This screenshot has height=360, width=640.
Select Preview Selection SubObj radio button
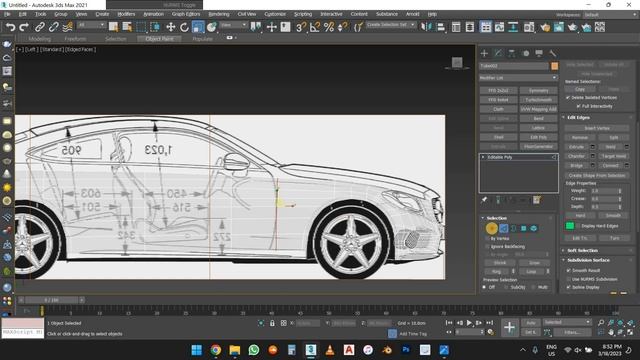[x=506, y=287]
